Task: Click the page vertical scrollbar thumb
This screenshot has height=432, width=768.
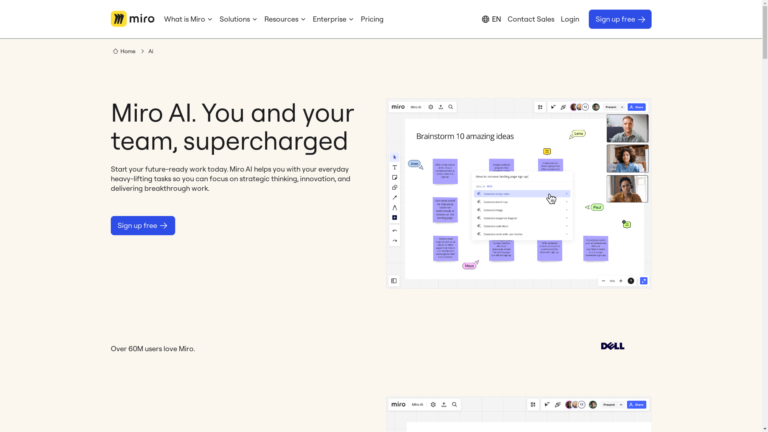Action: (765, 31)
